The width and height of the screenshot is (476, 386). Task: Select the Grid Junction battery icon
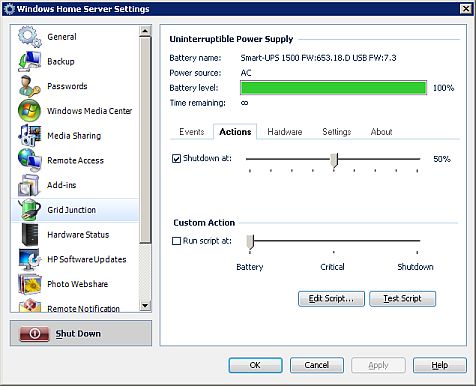click(x=30, y=210)
